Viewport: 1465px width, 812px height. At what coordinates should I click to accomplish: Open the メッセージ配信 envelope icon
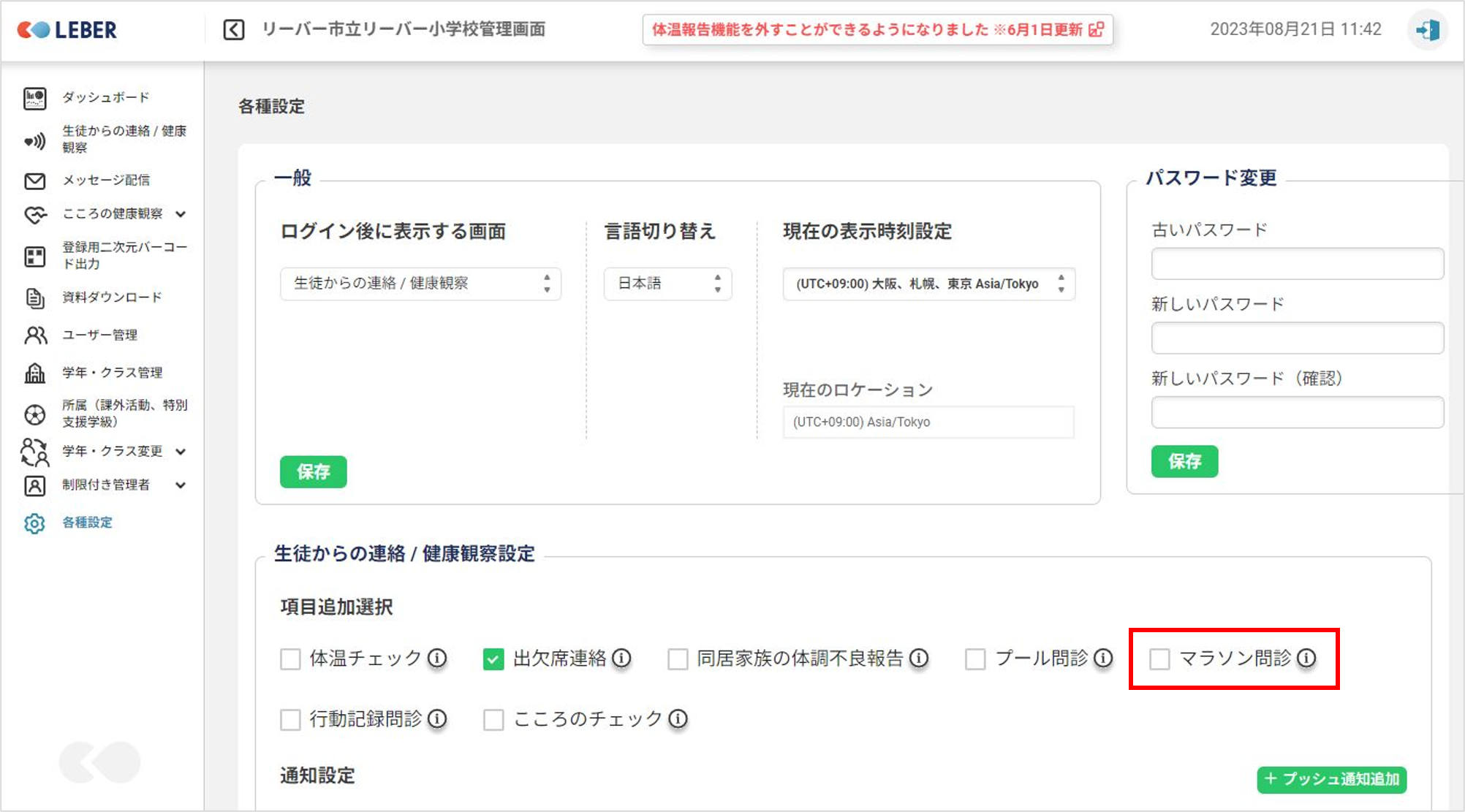click(34, 181)
